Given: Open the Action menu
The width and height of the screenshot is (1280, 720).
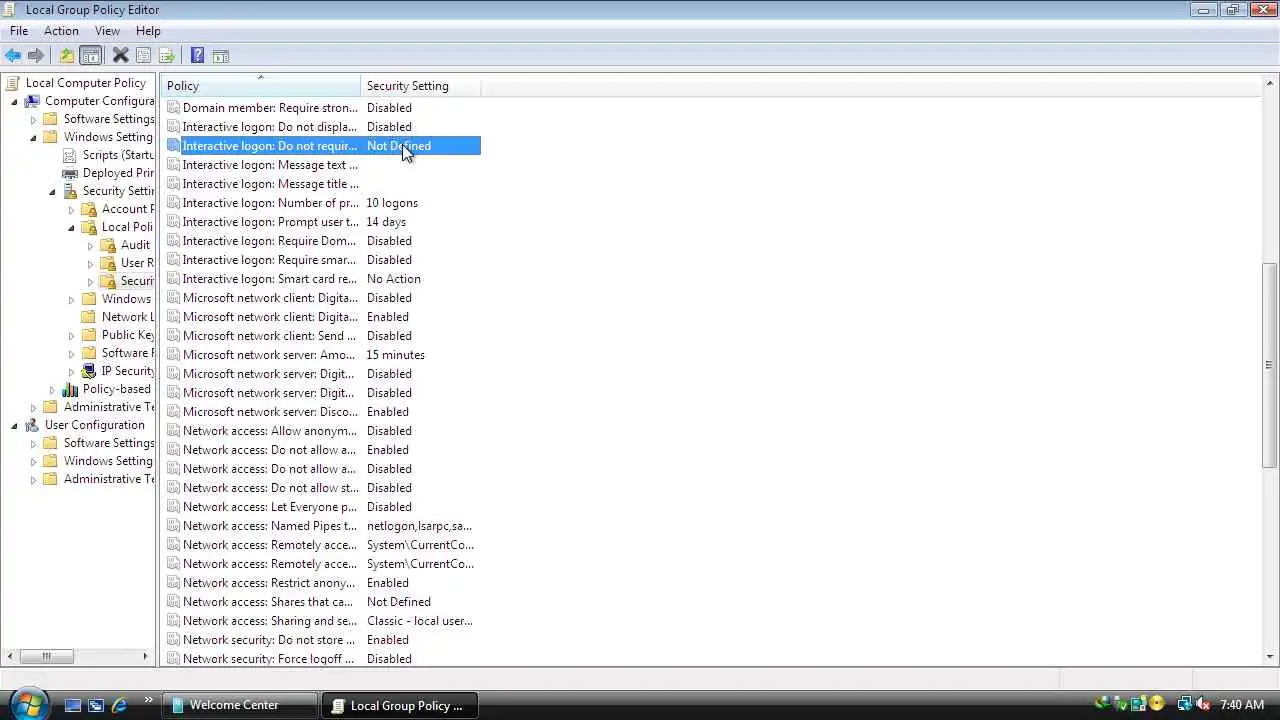Looking at the screenshot, I should point(61,31).
